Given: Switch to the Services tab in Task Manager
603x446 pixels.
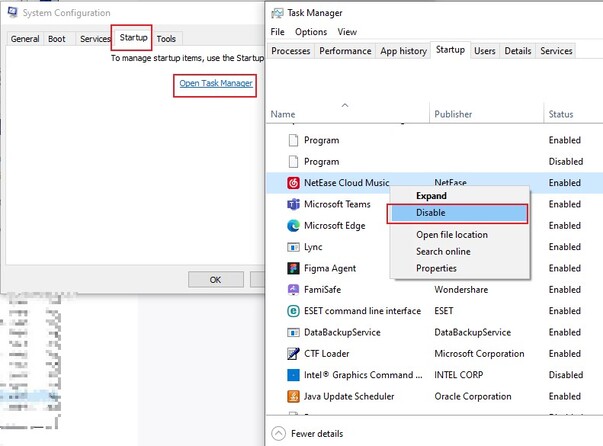Looking at the screenshot, I should click(556, 51).
